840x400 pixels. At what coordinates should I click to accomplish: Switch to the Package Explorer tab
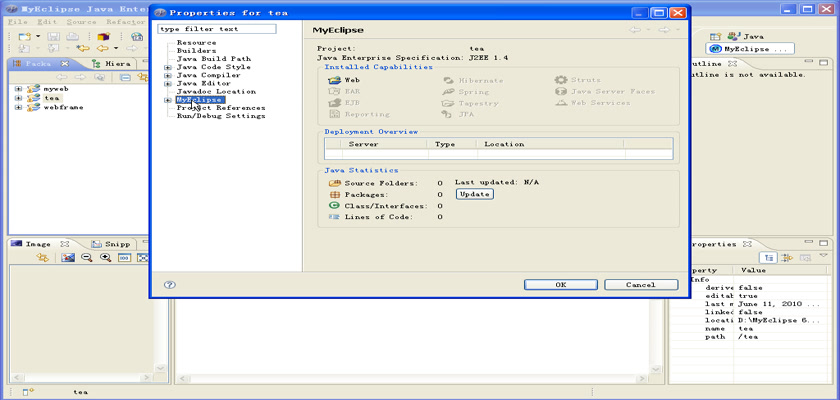(38, 63)
